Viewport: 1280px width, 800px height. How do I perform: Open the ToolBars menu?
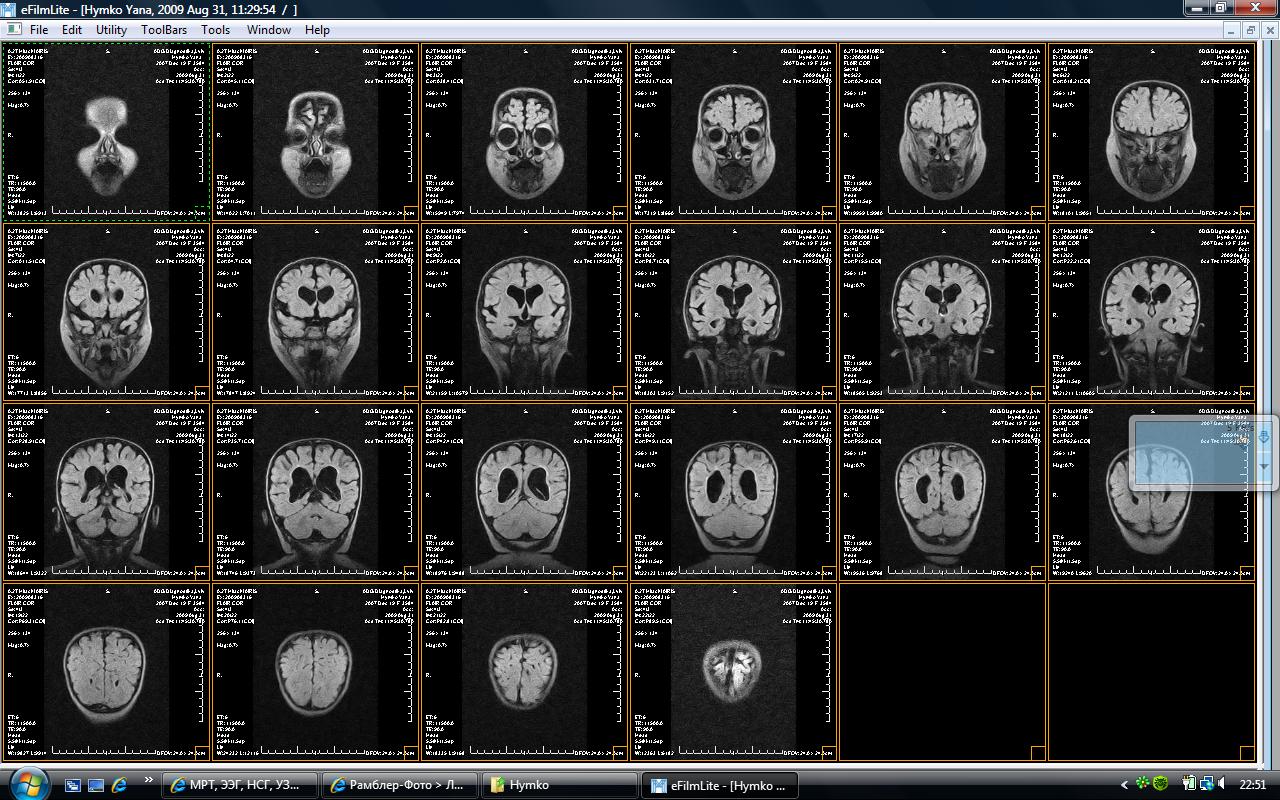click(164, 30)
